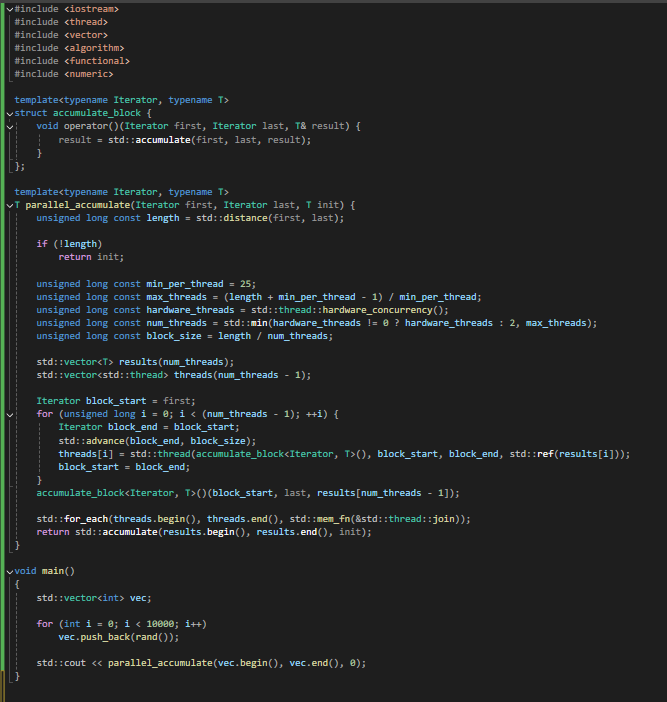The width and height of the screenshot is (667, 702).
Task: Click on #include <algorithm> line
Action: coord(69,48)
